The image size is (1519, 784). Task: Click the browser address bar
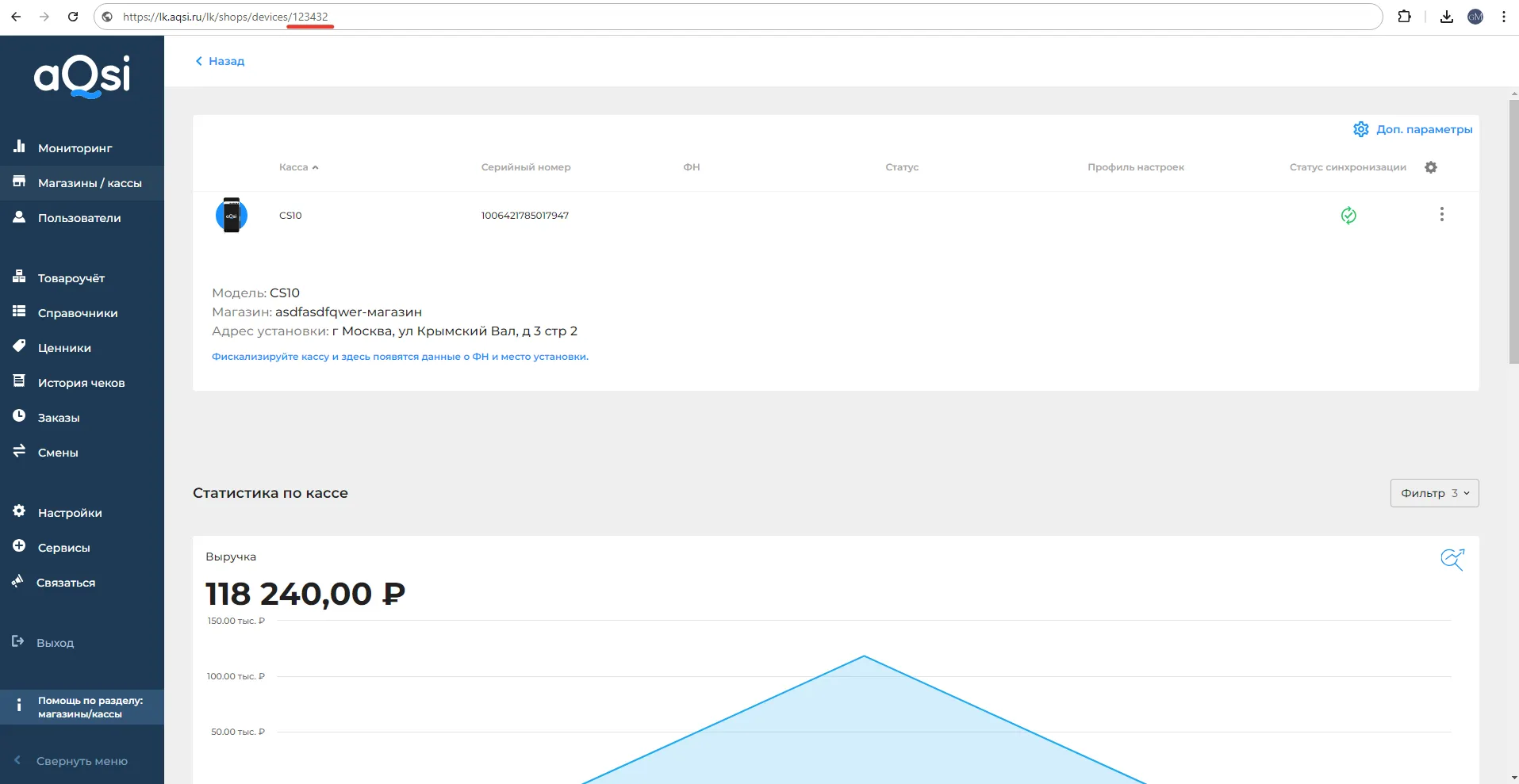714,17
